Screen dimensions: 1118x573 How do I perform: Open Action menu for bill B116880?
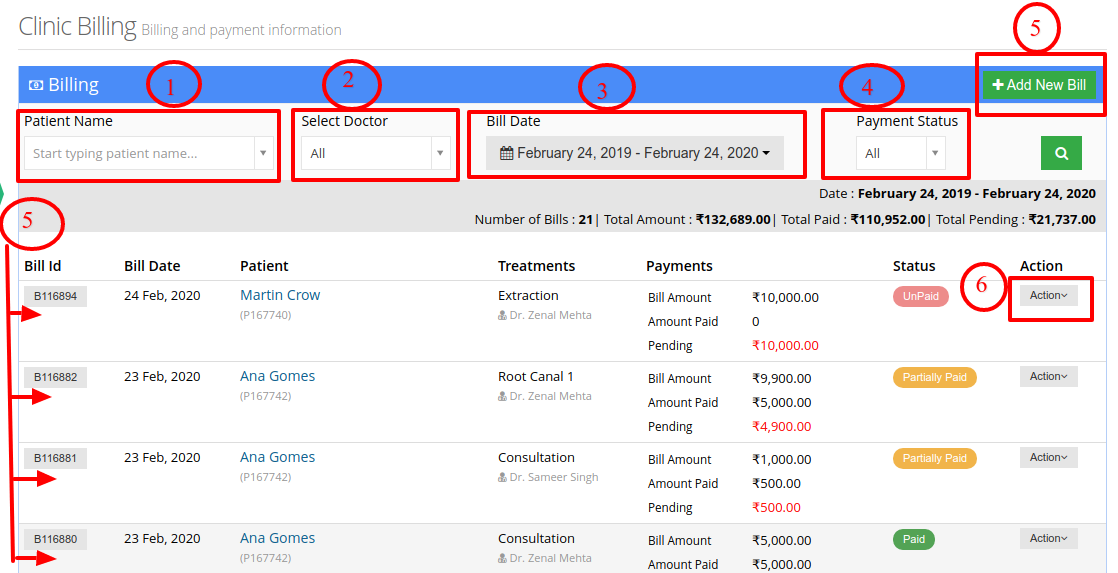point(1048,539)
